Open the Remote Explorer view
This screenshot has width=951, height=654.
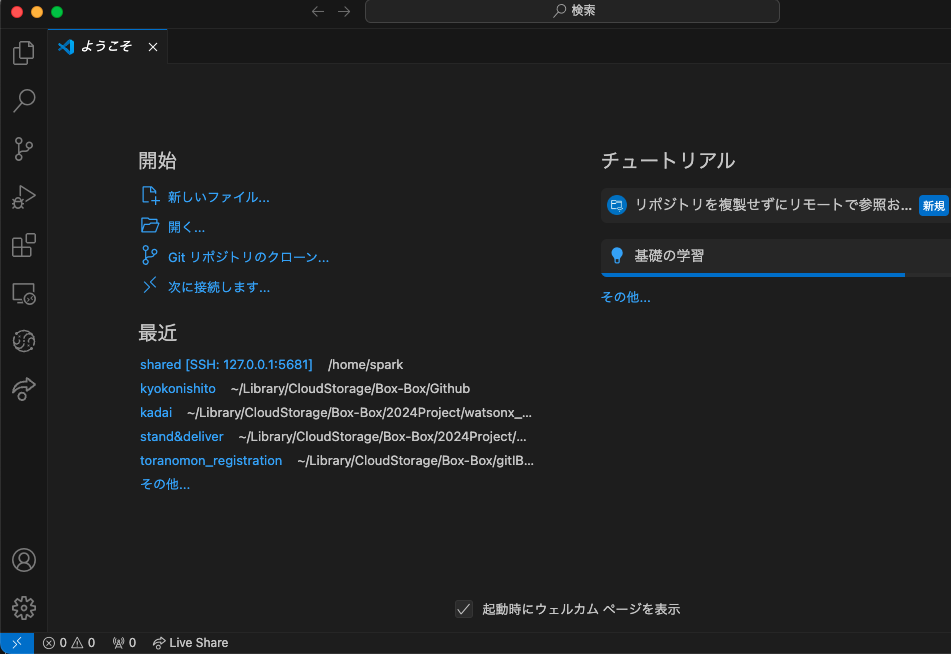click(24, 294)
